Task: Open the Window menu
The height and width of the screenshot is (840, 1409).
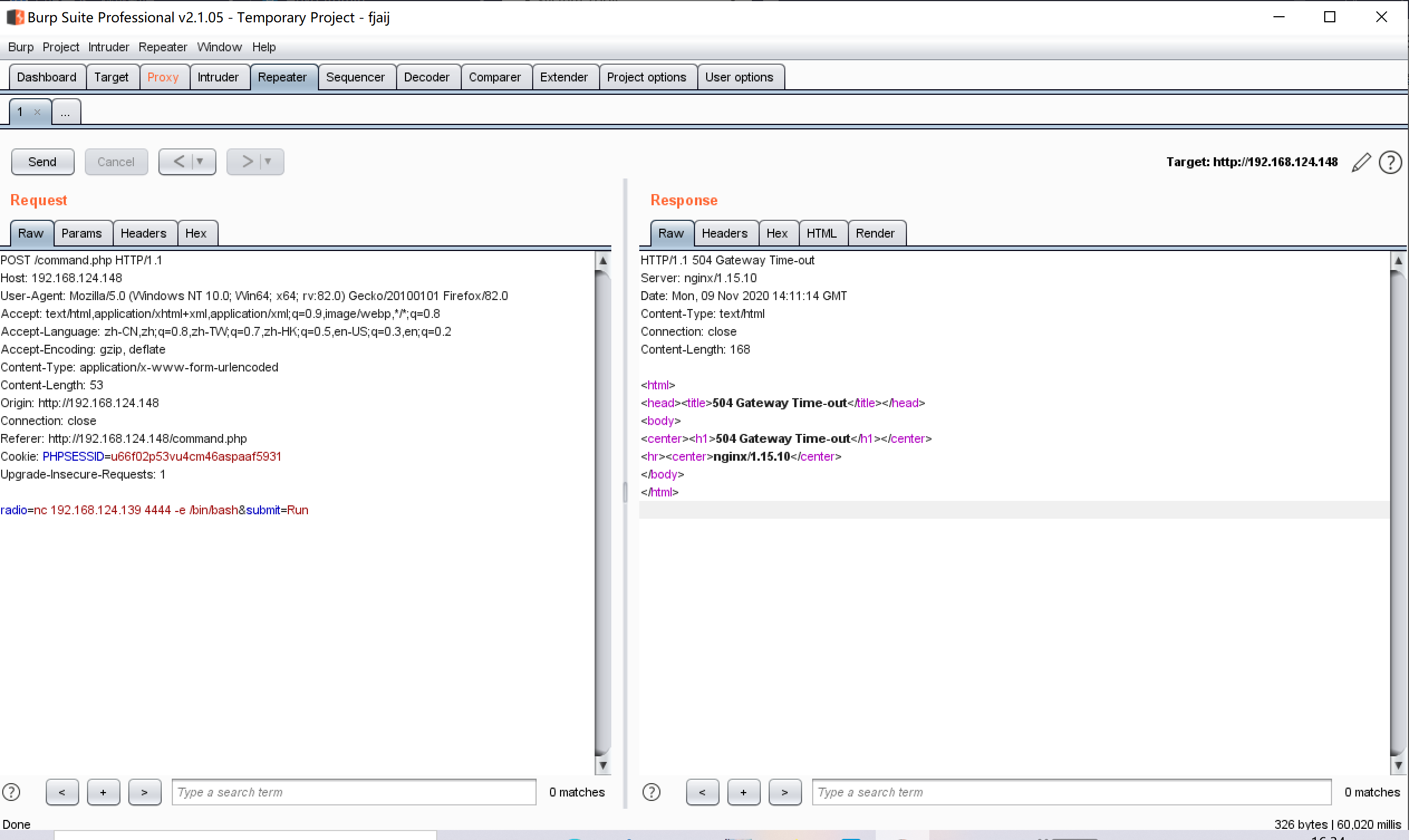Action: [219, 47]
